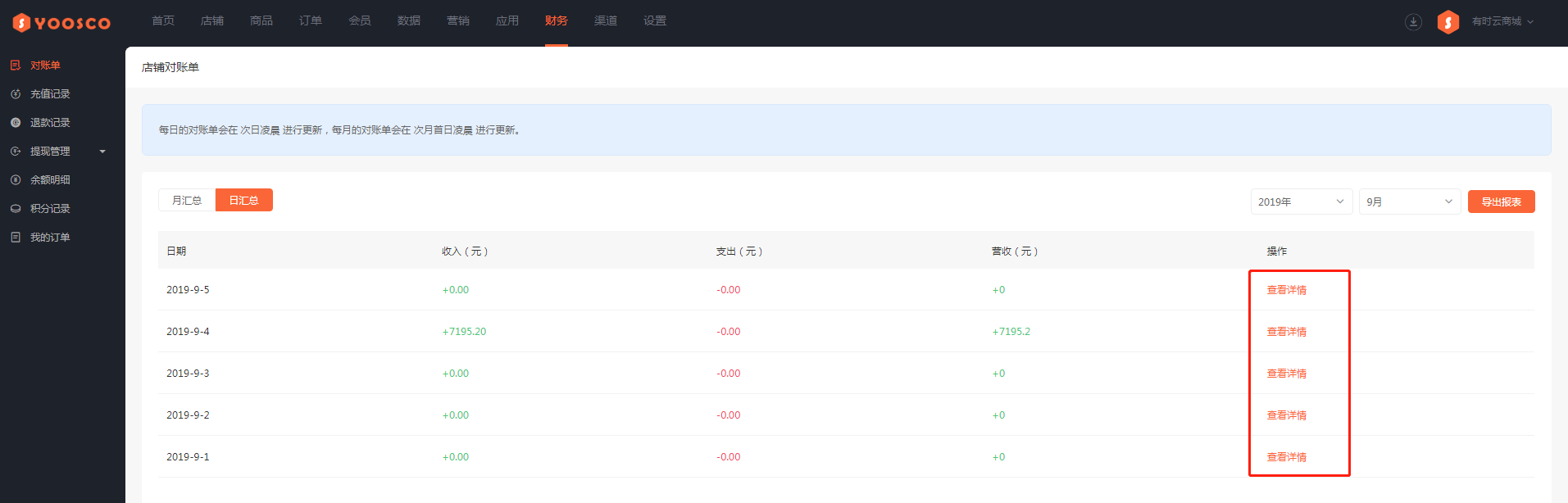Open the 营销 navigation item

click(458, 20)
